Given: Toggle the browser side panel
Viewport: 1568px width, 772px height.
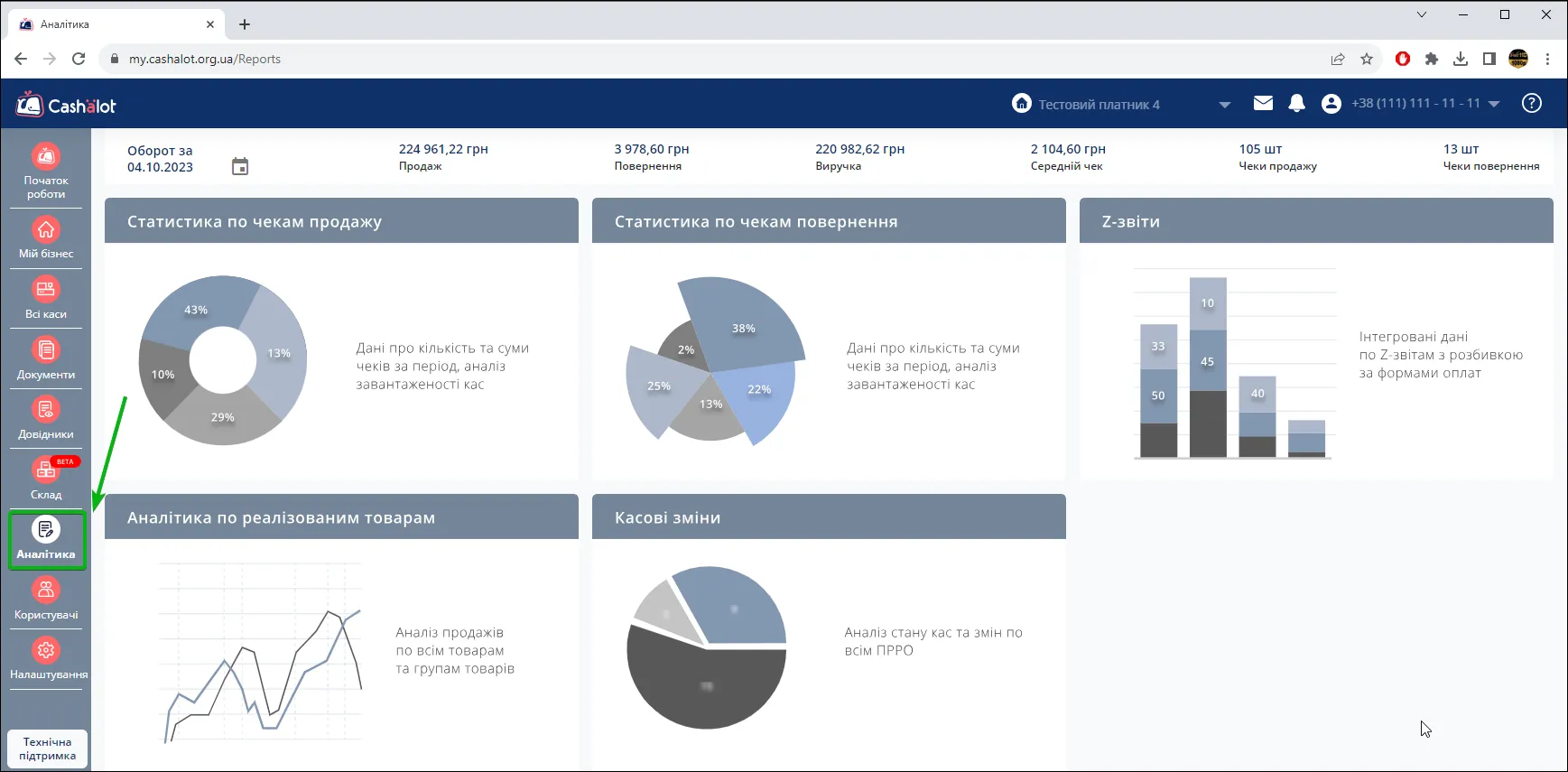Looking at the screenshot, I should click(x=1489, y=59).
